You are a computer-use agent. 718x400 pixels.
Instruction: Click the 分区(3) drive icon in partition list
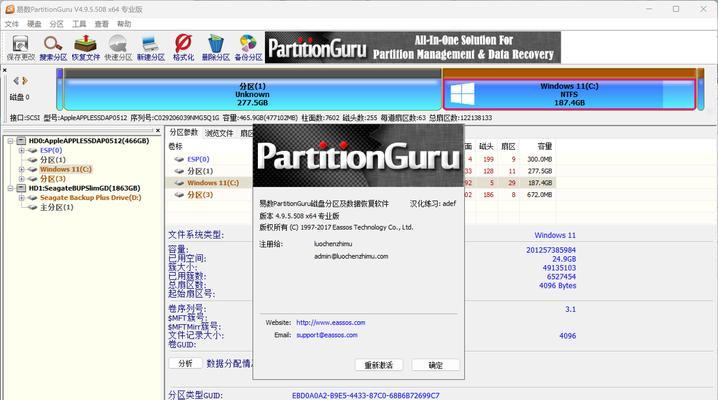click(x=180, y=195)
